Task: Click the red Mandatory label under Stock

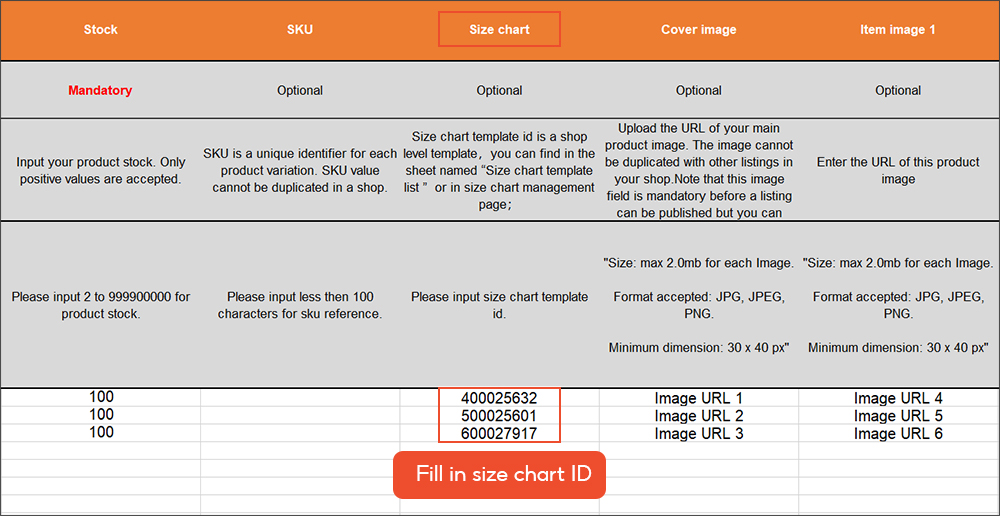Action: coord(100,91)
